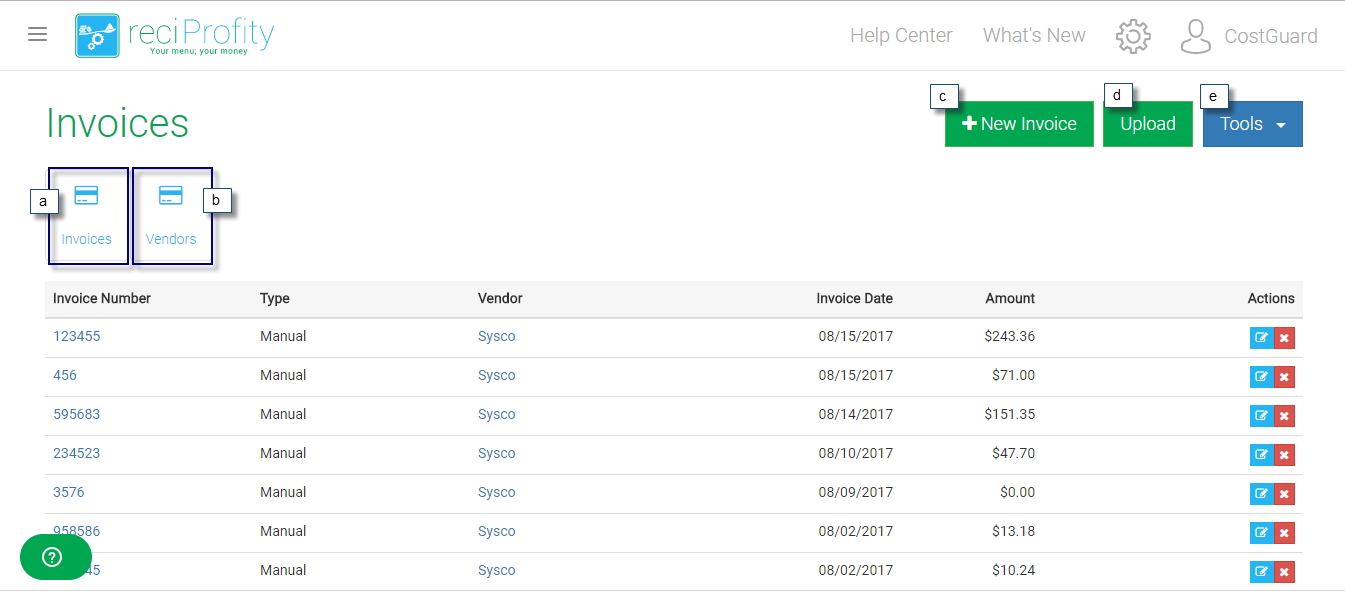The width and height of the screenshot is (1345, 591).
Task: Open the Help Center link
Action: 901,36
